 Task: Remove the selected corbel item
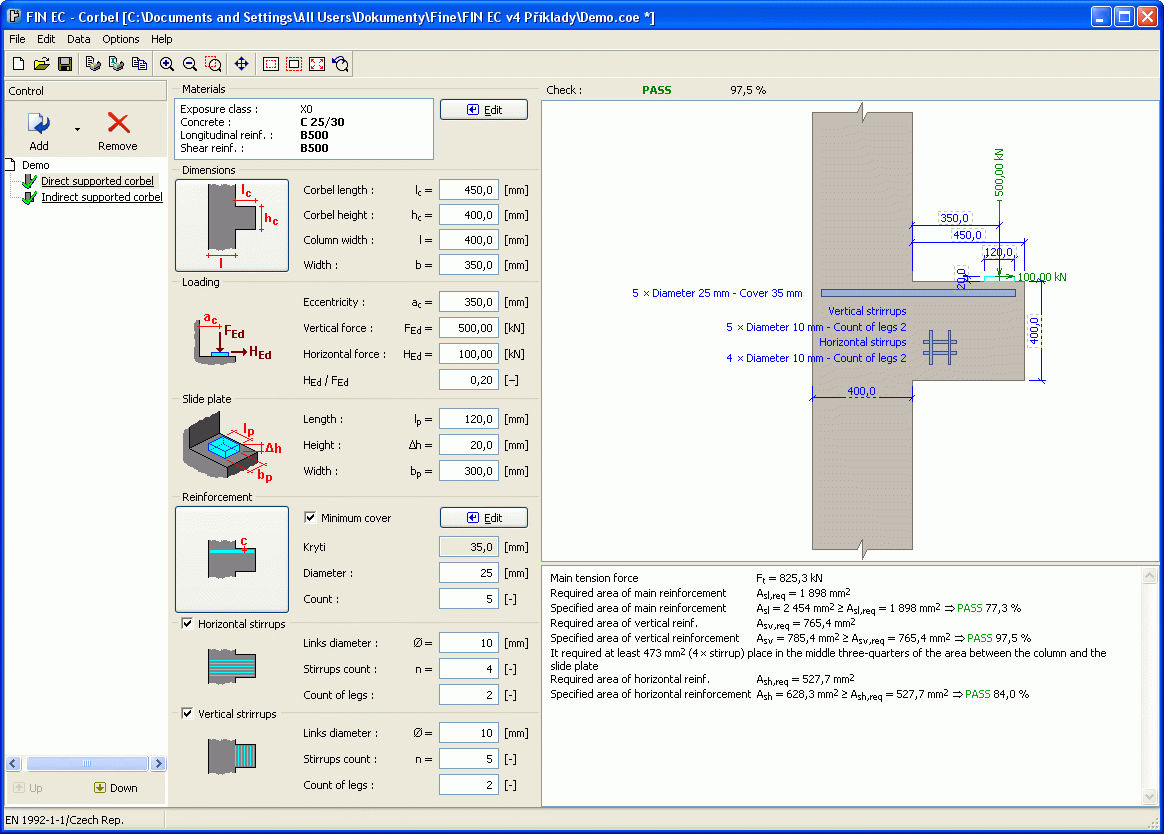[116, 128]
